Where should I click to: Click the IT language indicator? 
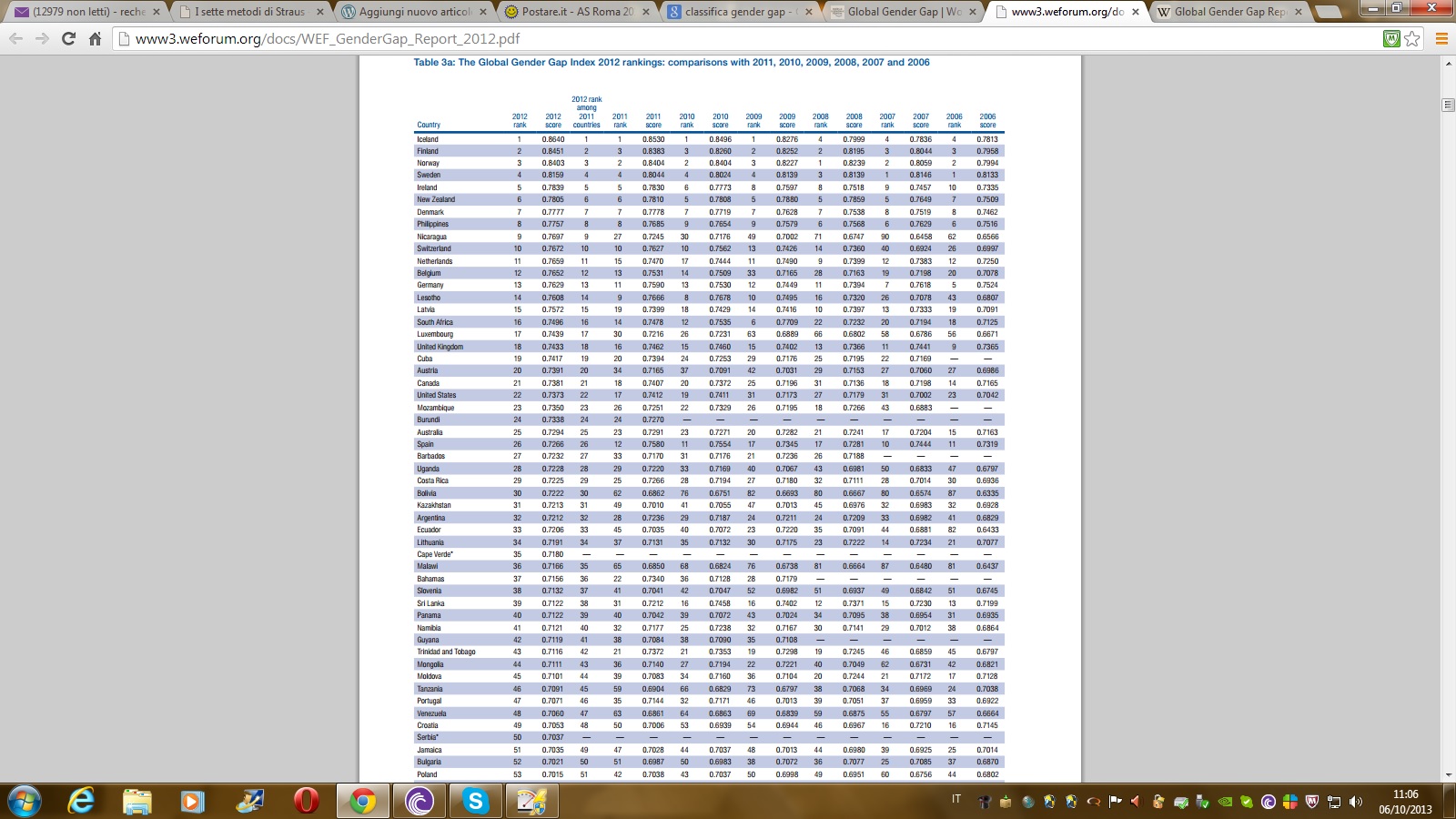pyautogui.click(x=956, y=799)
